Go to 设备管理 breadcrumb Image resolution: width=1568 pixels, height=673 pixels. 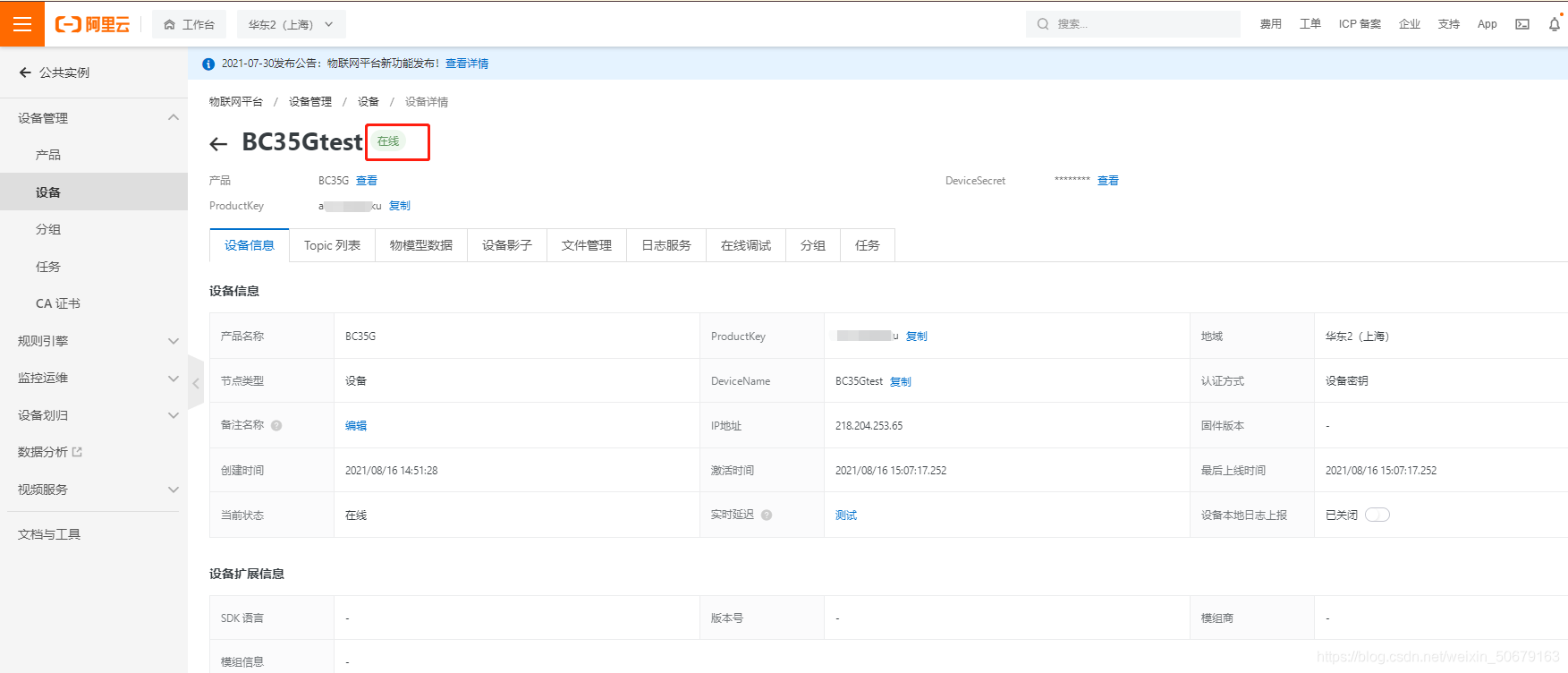[310, 102]
